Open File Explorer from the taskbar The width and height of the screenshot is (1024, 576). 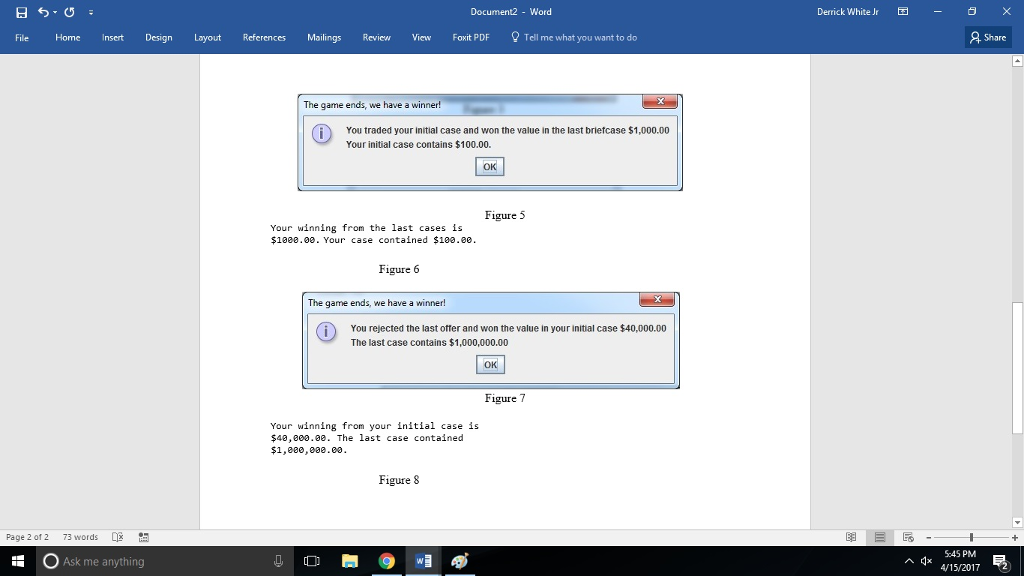tap(349, 560)
